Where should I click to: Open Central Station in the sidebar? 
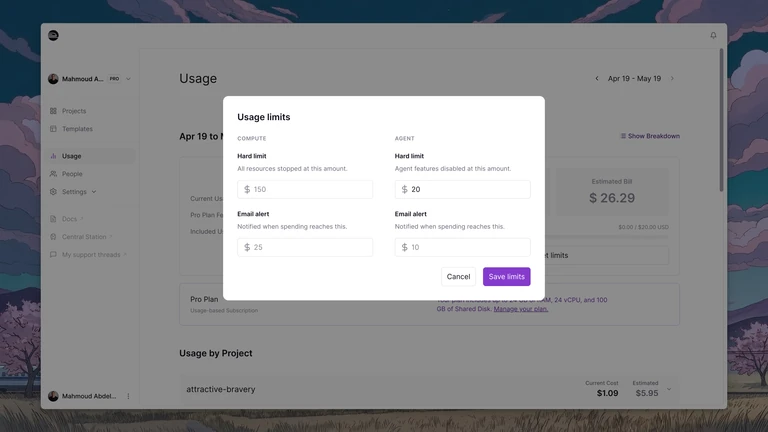(84, 237)
